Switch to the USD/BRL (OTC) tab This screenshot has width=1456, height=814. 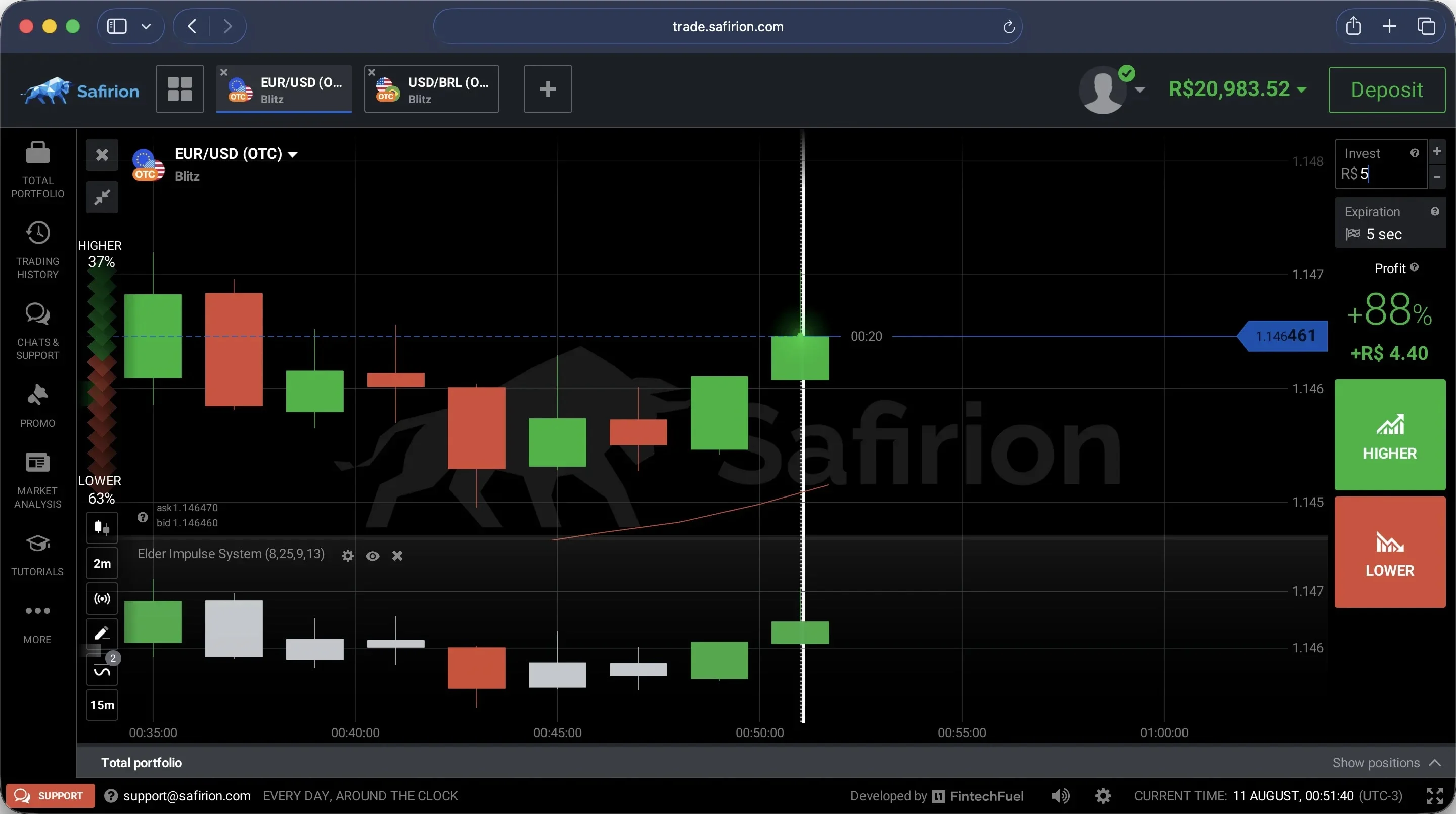[431, 89]
